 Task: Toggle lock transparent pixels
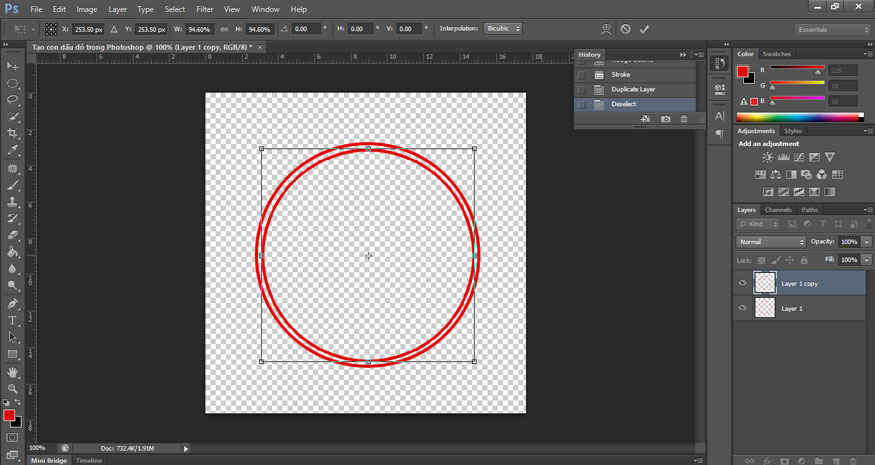click(x=761, y=260)
